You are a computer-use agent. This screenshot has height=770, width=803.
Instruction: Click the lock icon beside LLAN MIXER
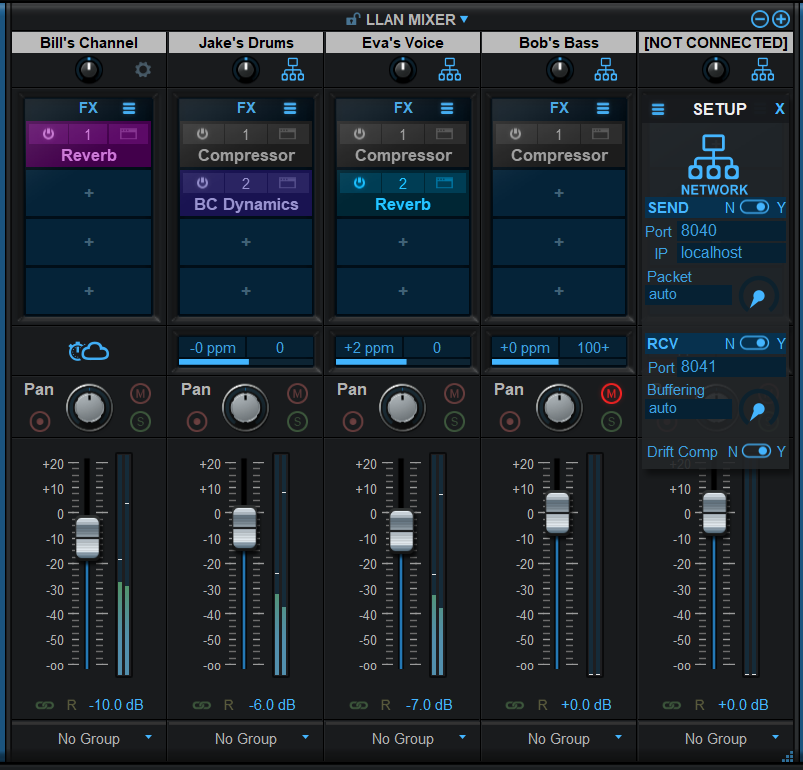pos(353,19)
